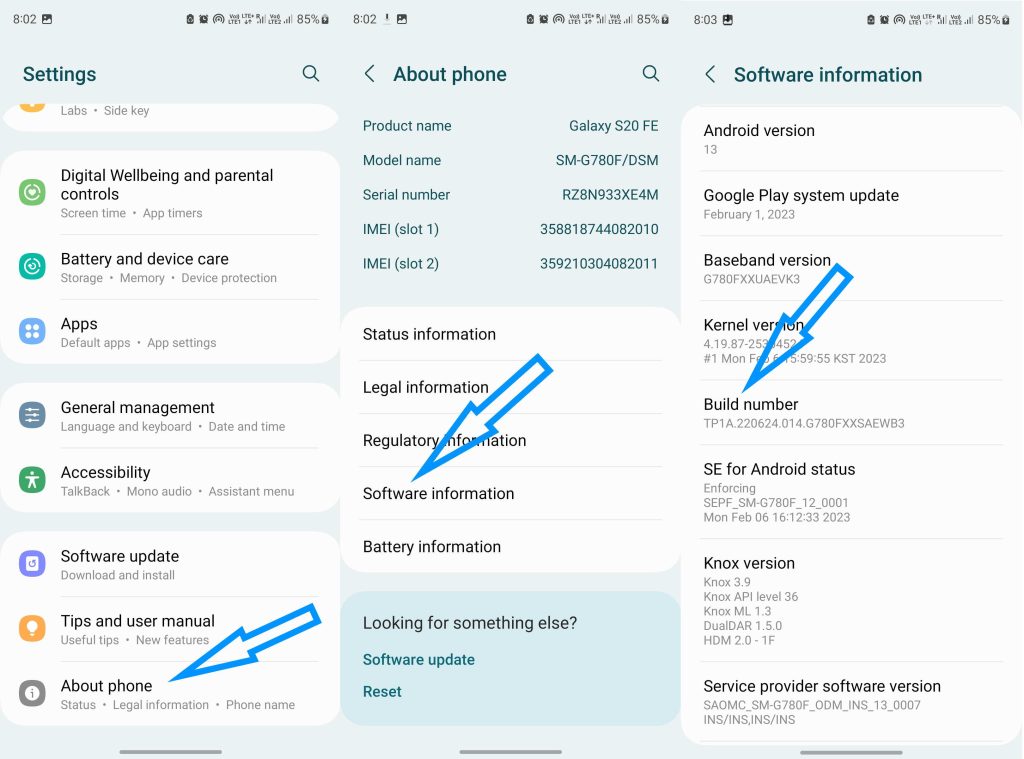Open Accessibility settings

[170, 481]
